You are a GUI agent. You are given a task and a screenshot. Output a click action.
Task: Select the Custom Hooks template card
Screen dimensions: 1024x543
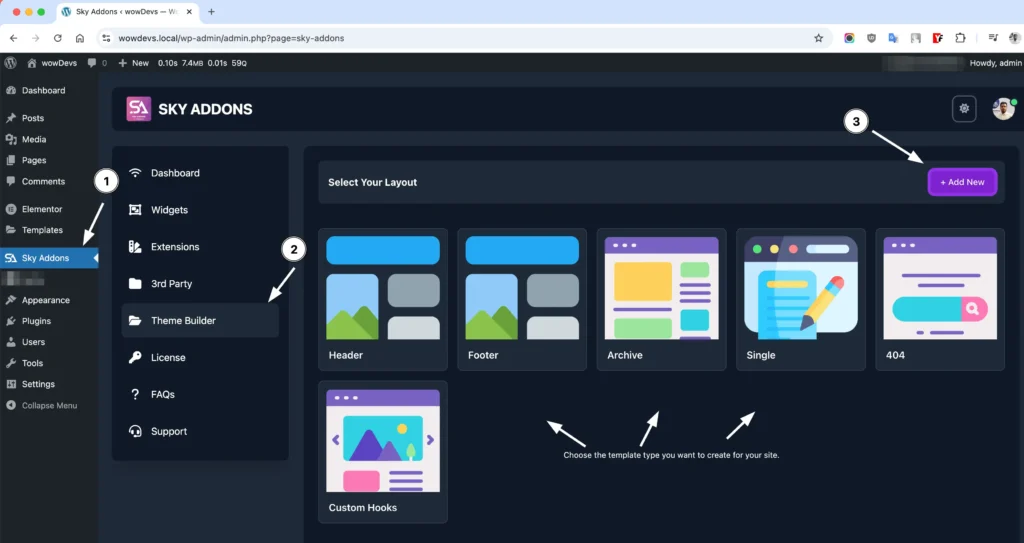[x=383, y=452]
